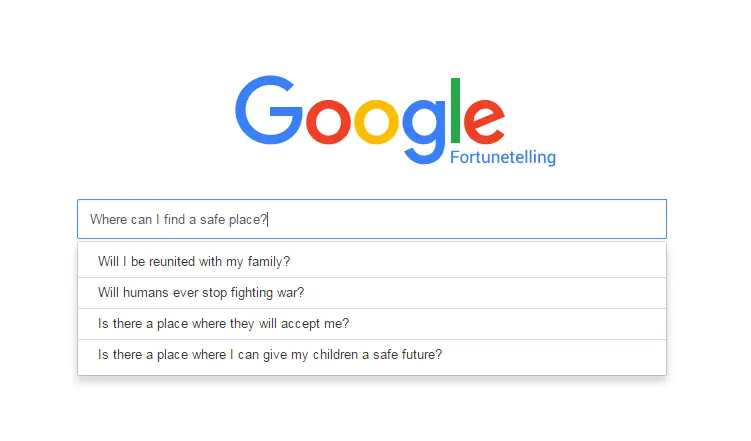Choose "Will humans ever stop fighting war?" suggestion
Screen dimensions: 751x441
[372, 293]
